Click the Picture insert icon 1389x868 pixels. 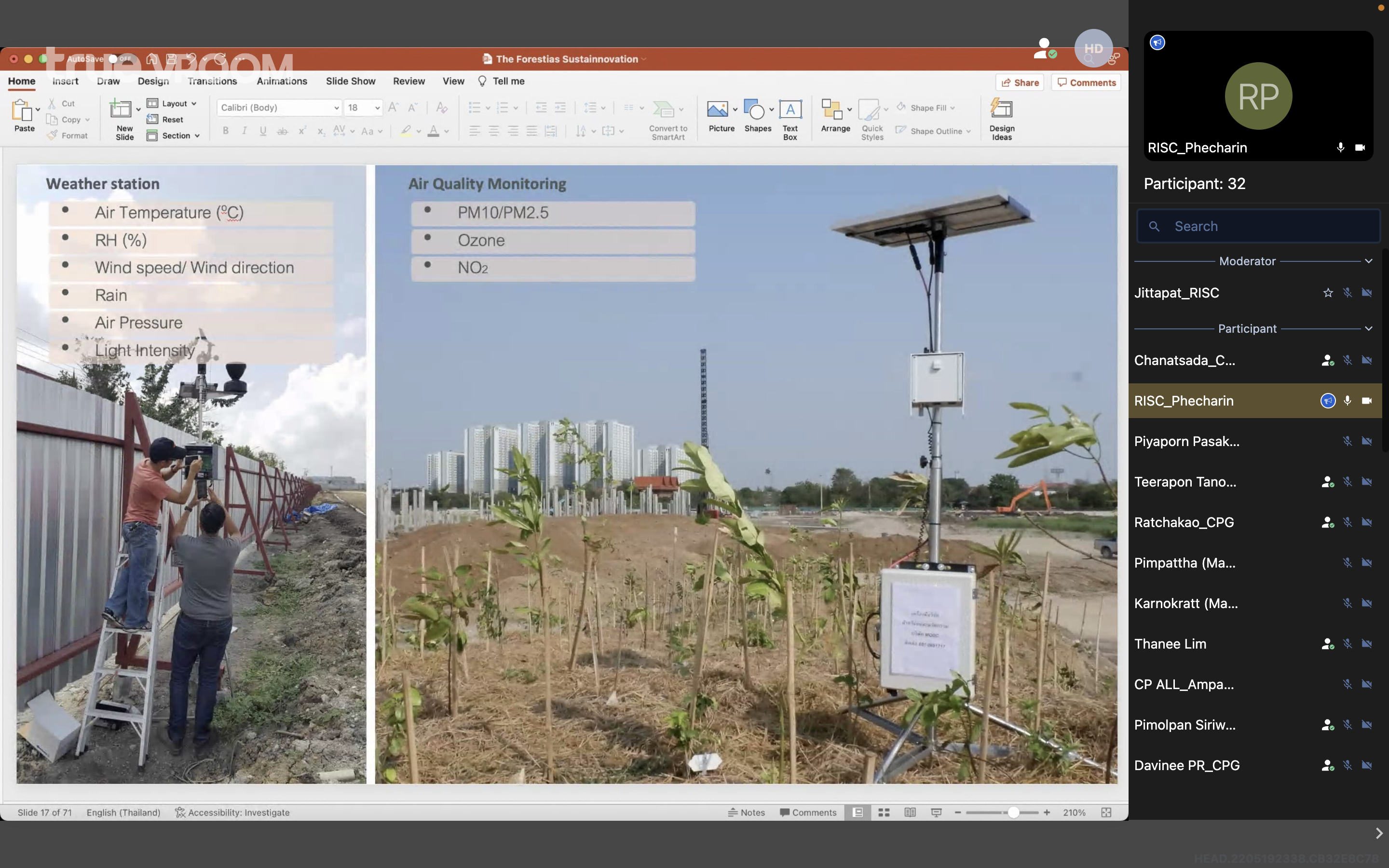click(x=718, y=109)
